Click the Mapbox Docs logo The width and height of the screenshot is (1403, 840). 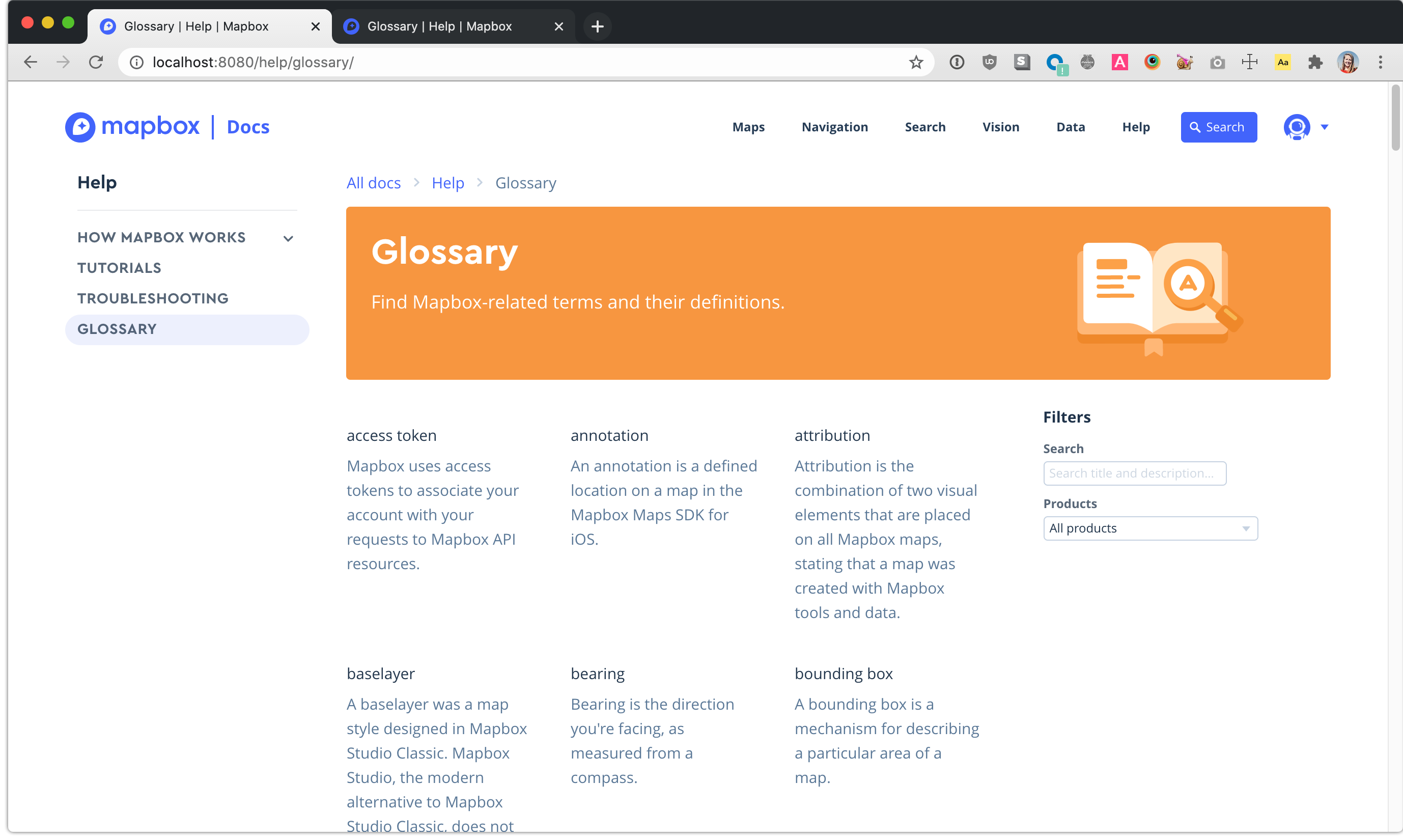(x=167, y=127)
